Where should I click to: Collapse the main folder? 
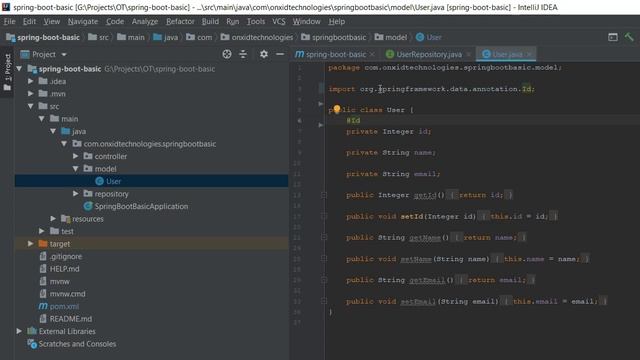tap(42, 119)
